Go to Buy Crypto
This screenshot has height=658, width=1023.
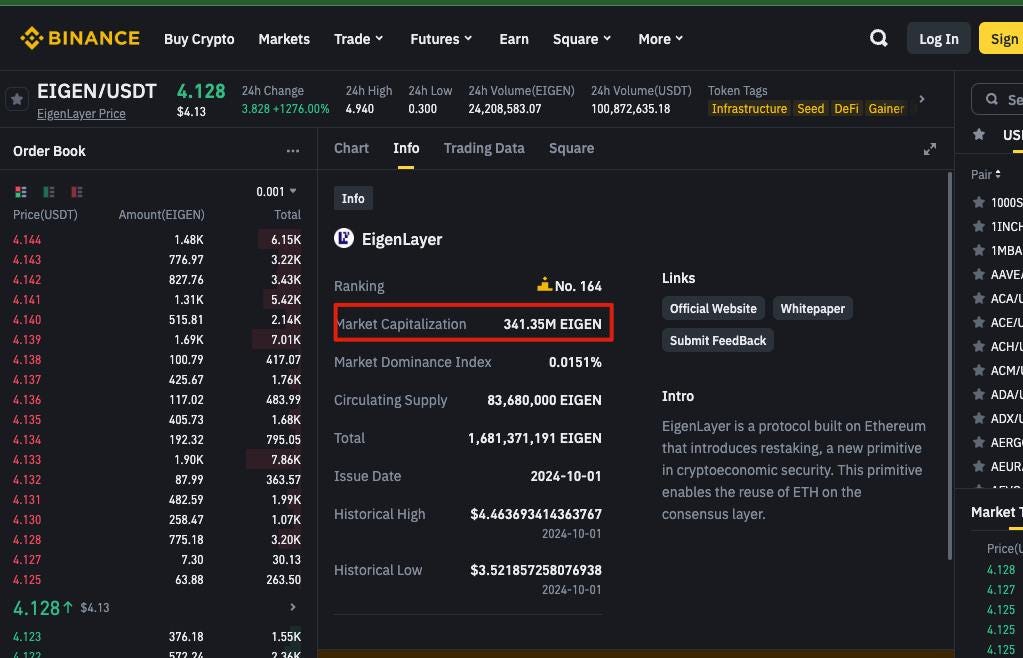coord(199,39)
